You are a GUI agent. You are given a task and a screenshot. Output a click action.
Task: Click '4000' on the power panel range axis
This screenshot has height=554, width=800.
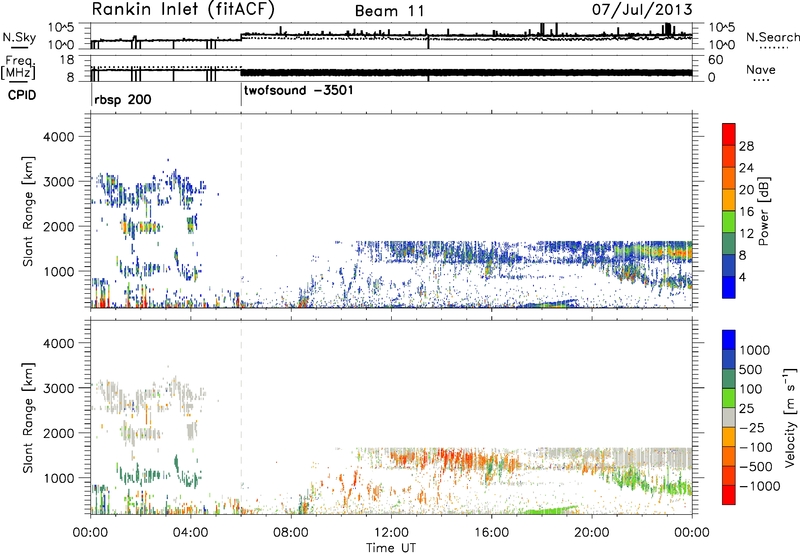(58, 137)
